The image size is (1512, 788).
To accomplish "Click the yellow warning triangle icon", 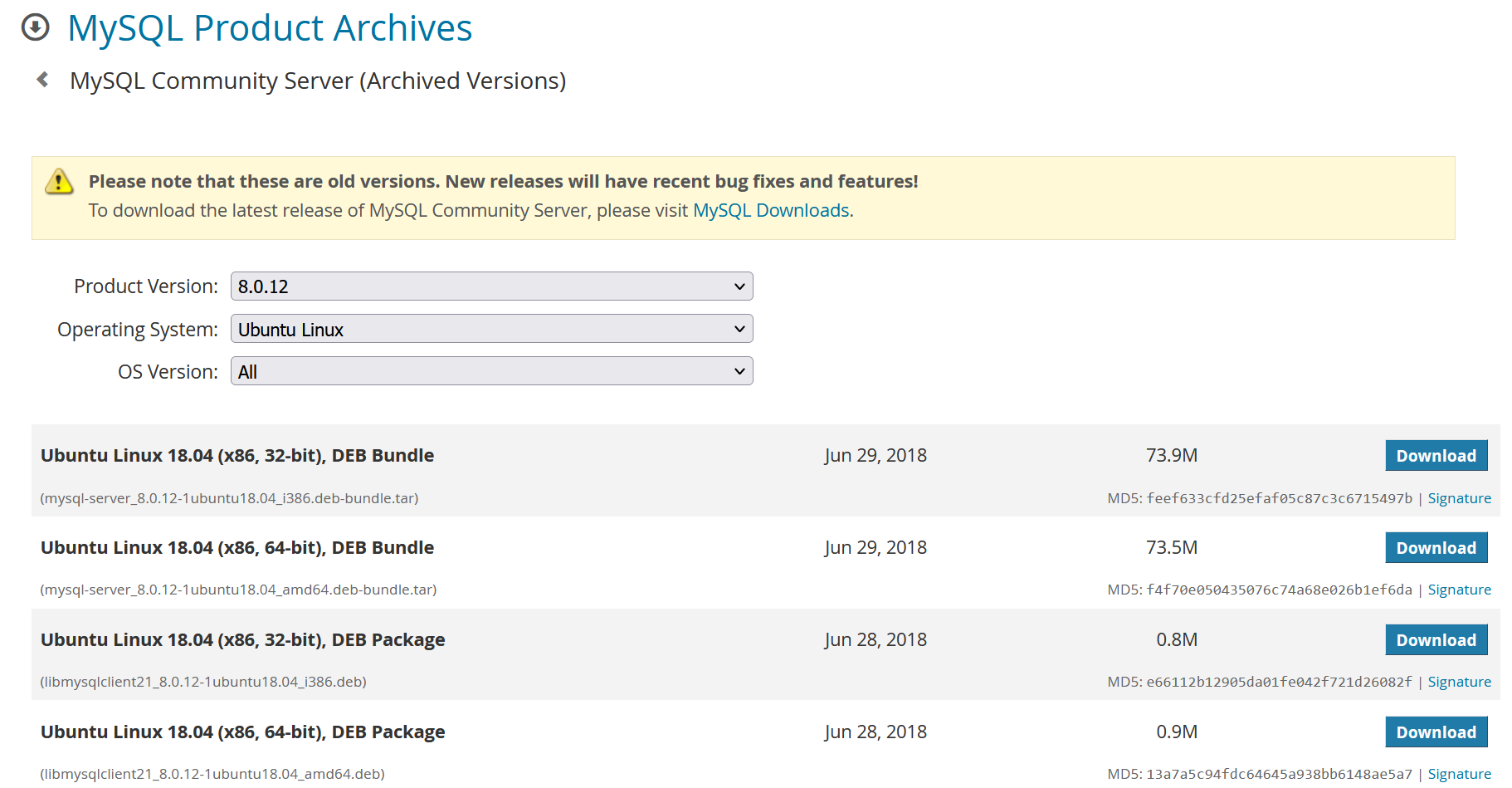I will click(59, 181).
